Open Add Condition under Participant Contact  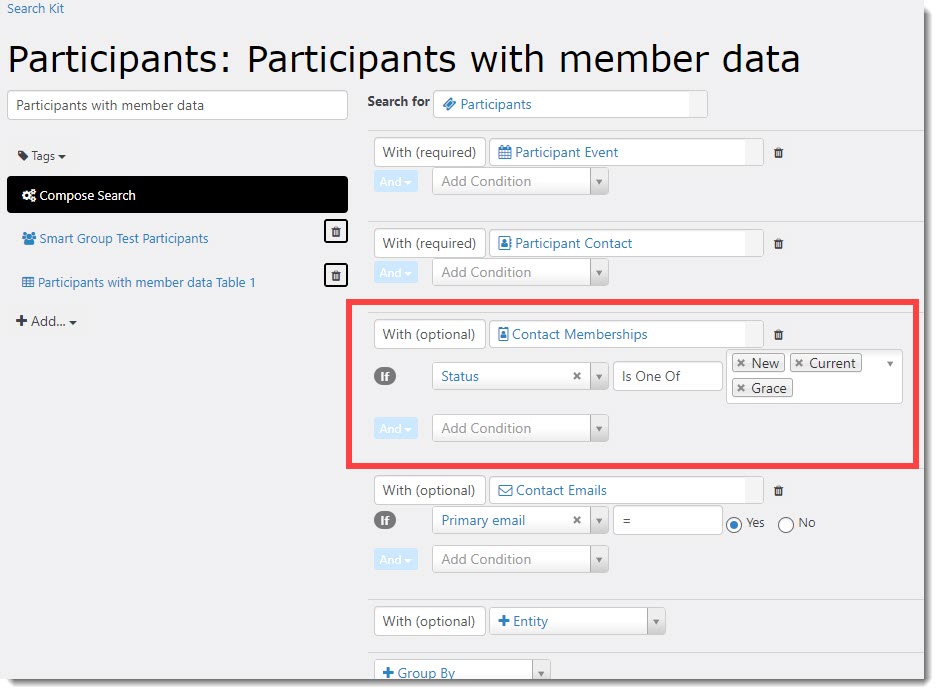(x=520, y=272)
